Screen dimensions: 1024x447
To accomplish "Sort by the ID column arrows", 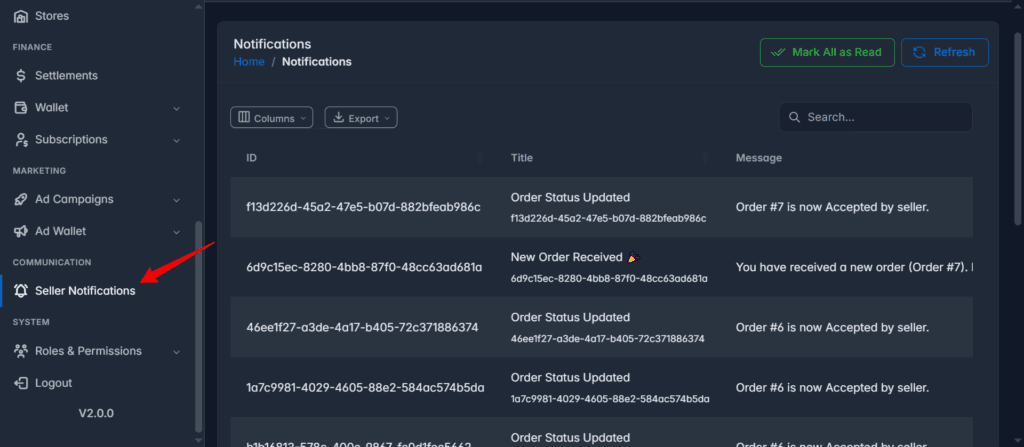I will (480, 157).
